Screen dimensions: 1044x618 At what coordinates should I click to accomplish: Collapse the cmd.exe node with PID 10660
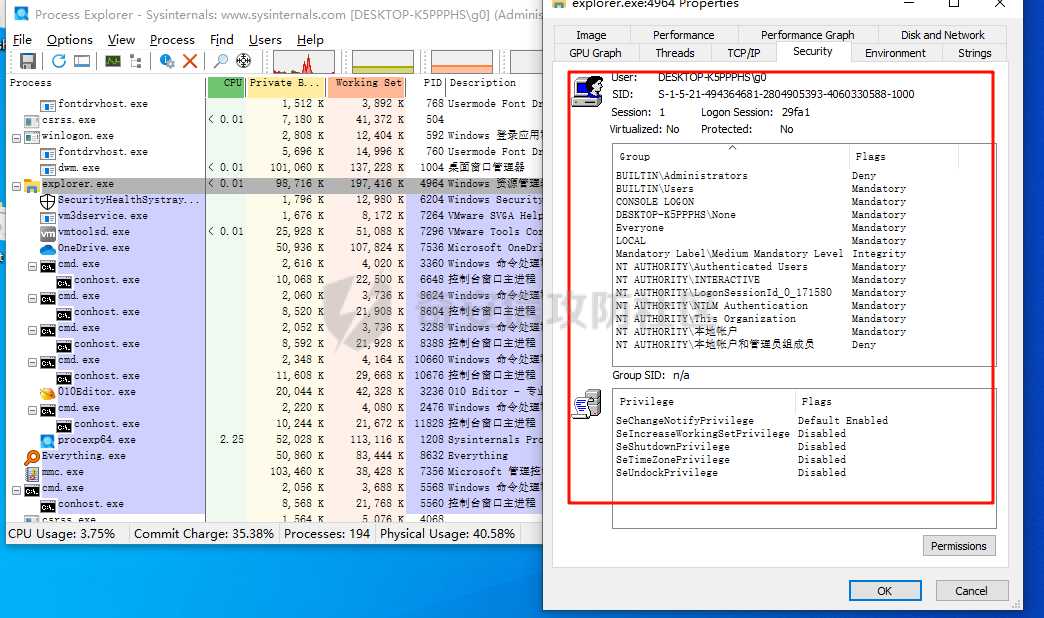point(32,362)
